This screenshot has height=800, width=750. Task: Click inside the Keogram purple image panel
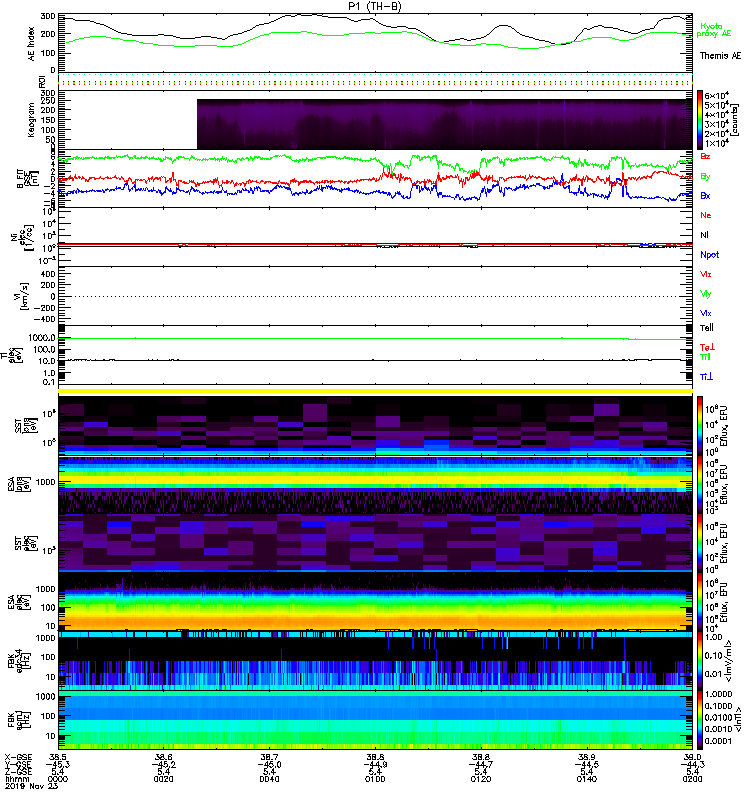tap(444, 125)
